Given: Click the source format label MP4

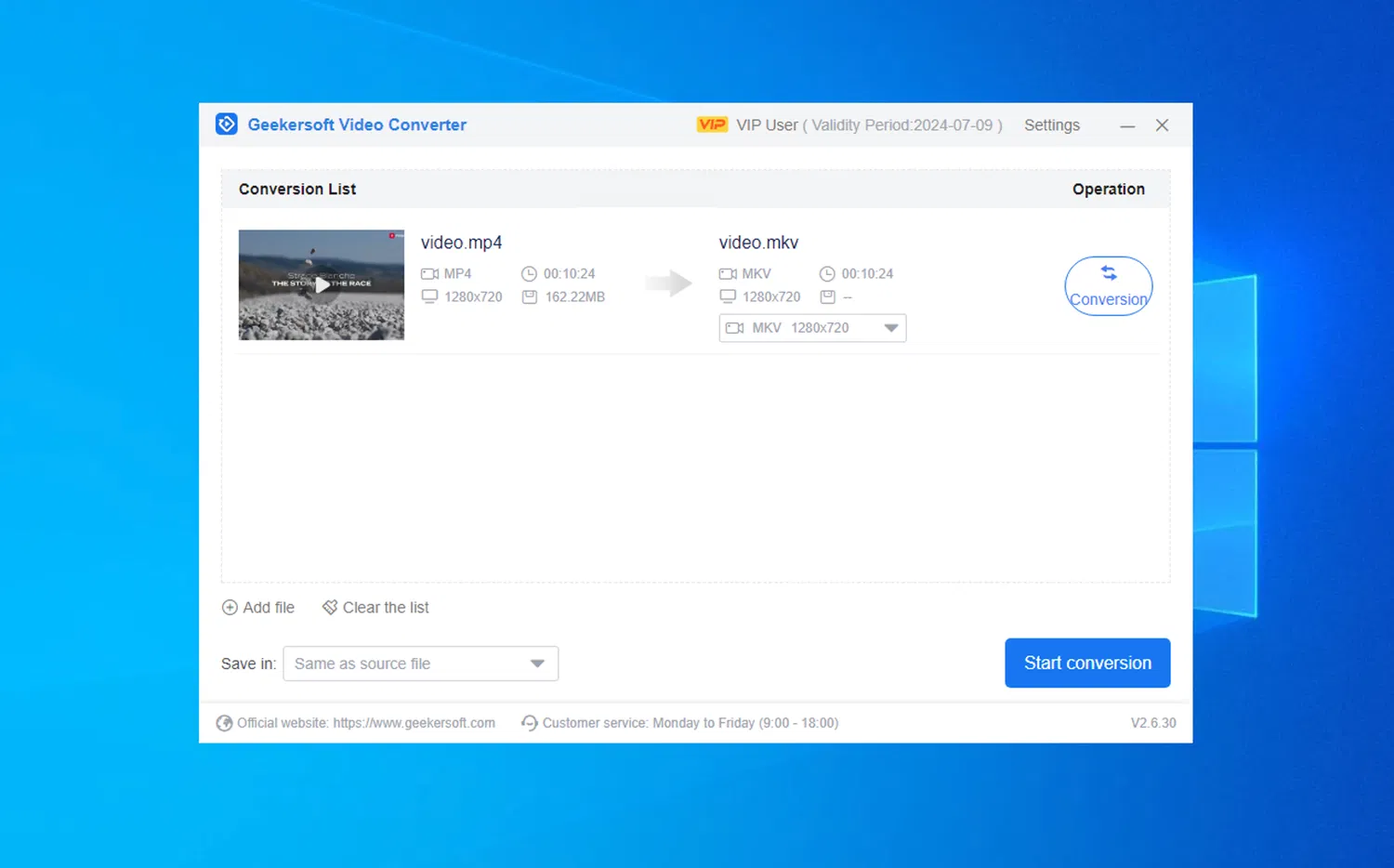Looking at the screenshot, I should click(458, 274).
